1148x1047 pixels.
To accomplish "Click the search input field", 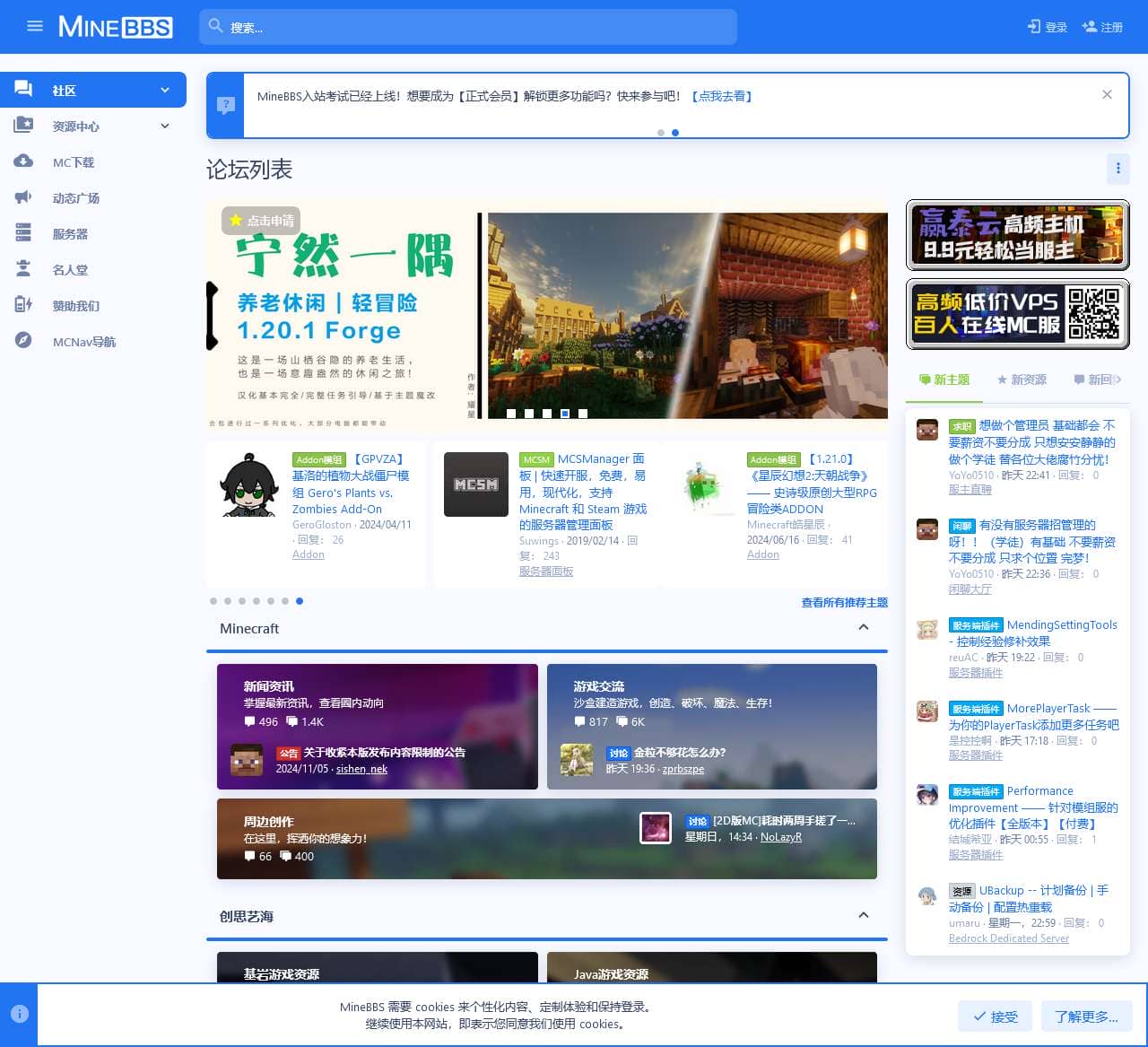I will pos(475,28).
